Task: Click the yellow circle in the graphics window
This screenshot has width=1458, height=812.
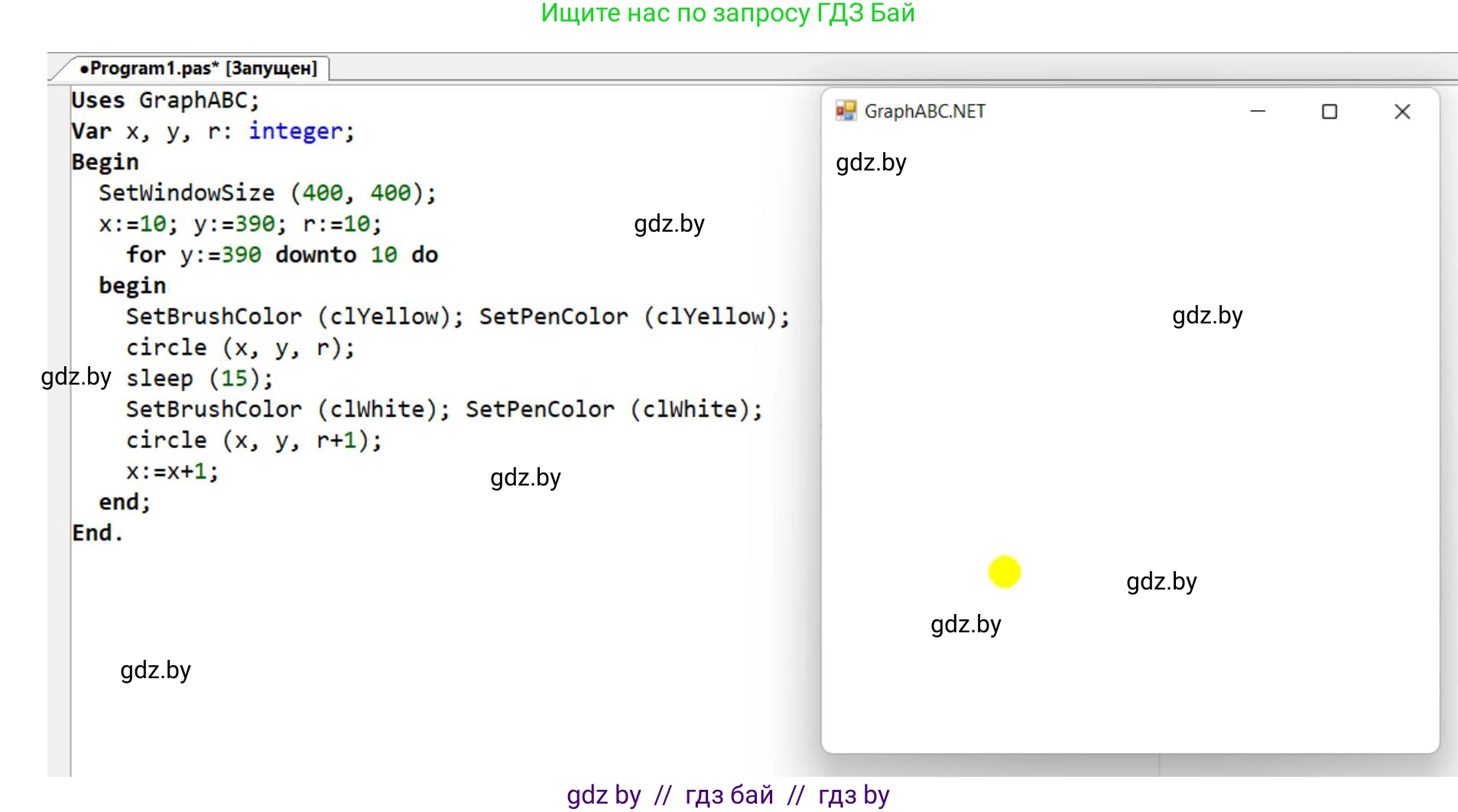Action: point(1004,572)
